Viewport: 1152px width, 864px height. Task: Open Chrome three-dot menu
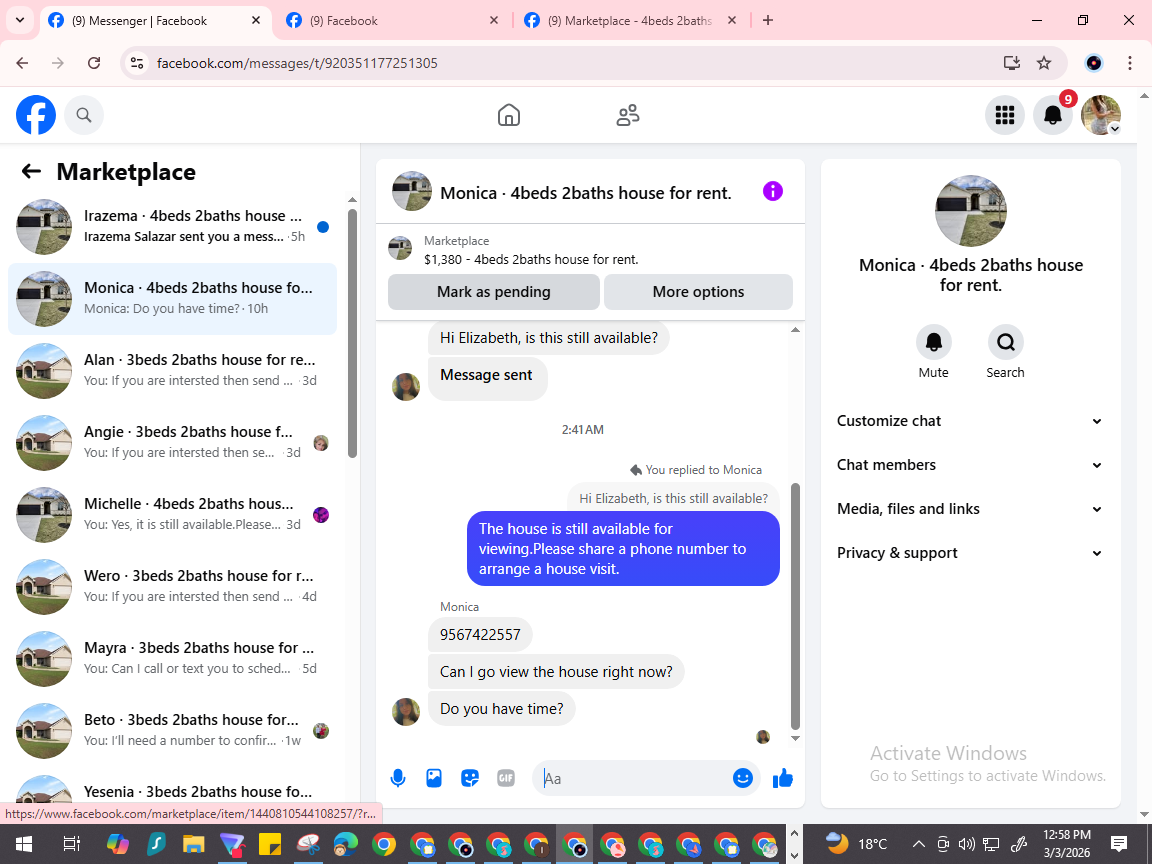1130,63
